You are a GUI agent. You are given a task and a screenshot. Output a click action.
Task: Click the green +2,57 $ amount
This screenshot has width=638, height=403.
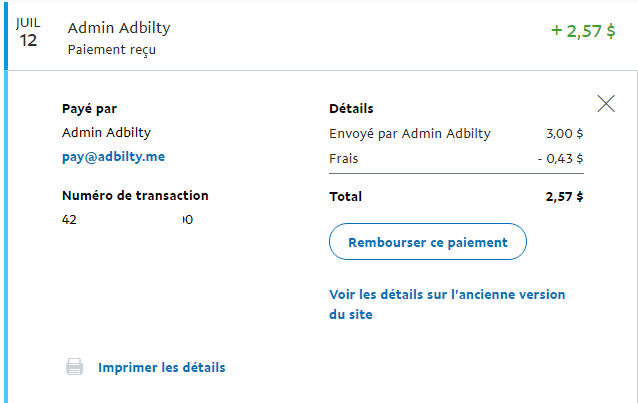(583, 31)
